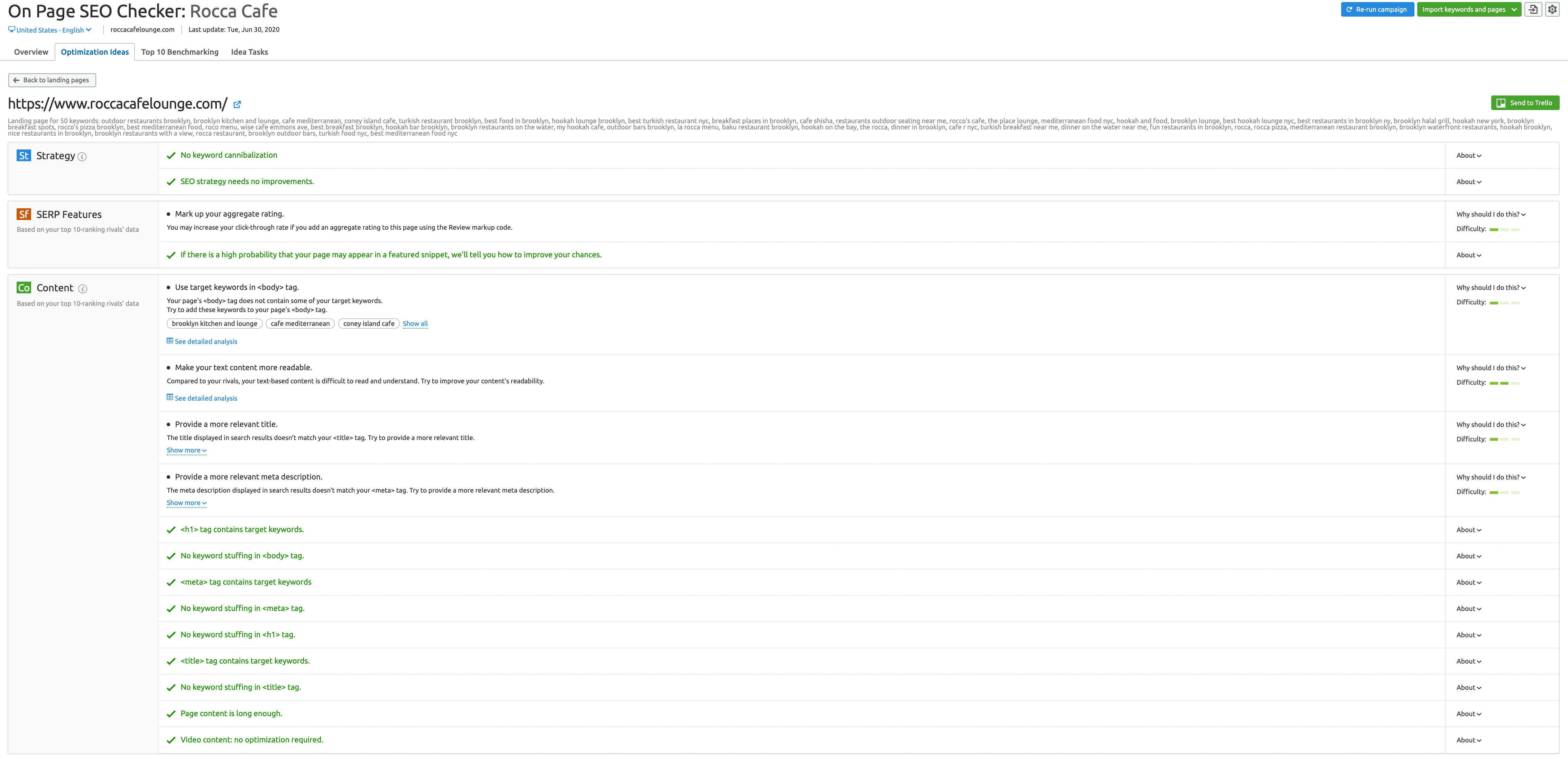Expand Why should I do this for readability

click(x=1491, y=368)
